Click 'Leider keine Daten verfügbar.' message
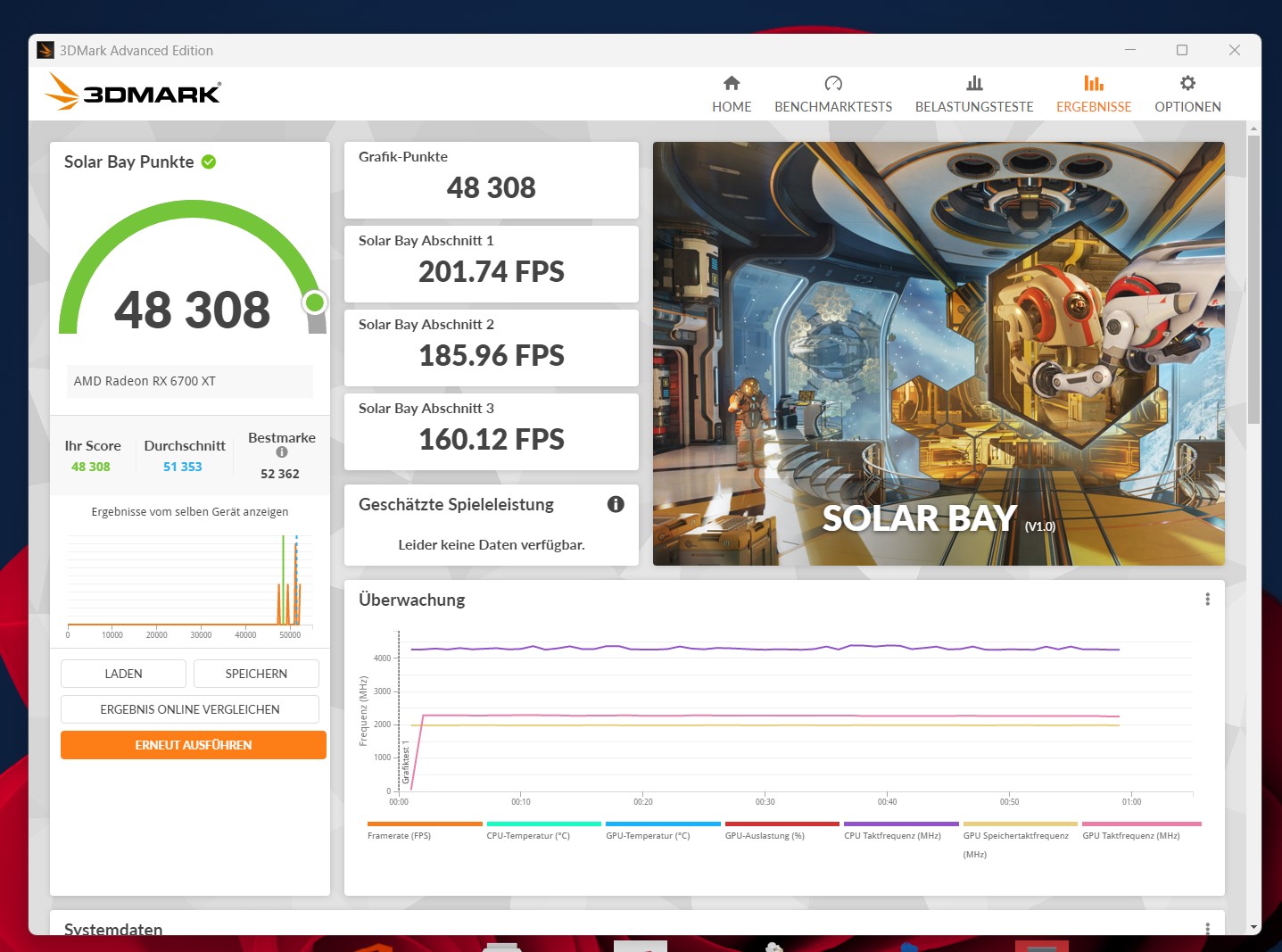 click(x=492, y=544)
